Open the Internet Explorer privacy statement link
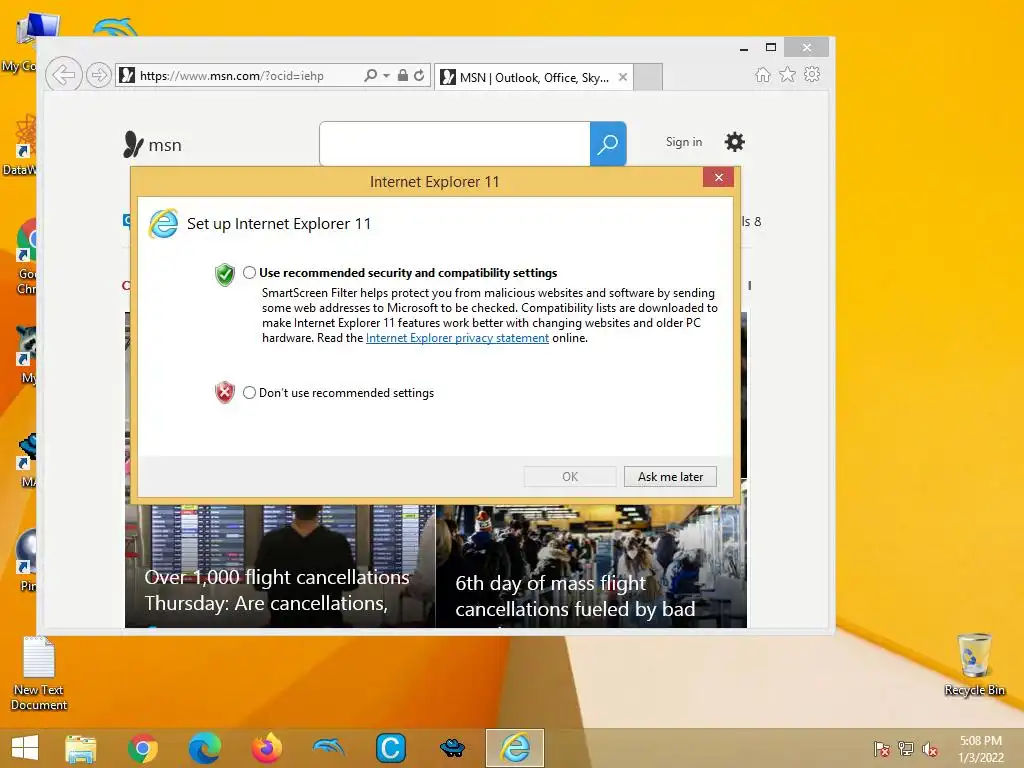1024x768 pixels. 457,338
